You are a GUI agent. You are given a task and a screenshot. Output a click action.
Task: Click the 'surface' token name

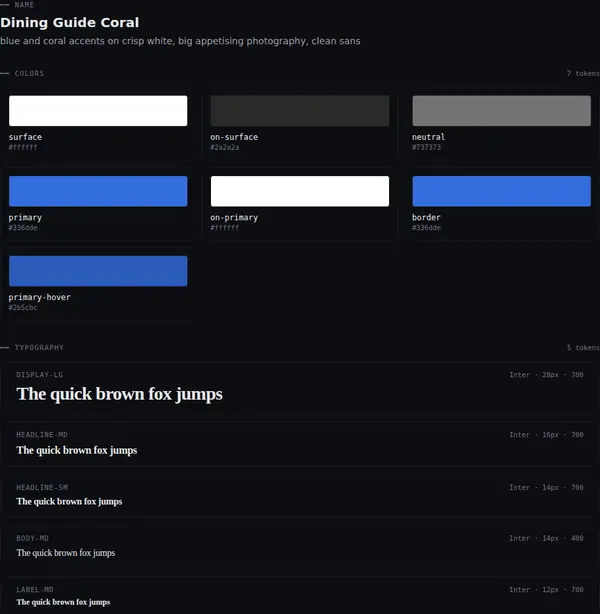(x=25, y=137)
